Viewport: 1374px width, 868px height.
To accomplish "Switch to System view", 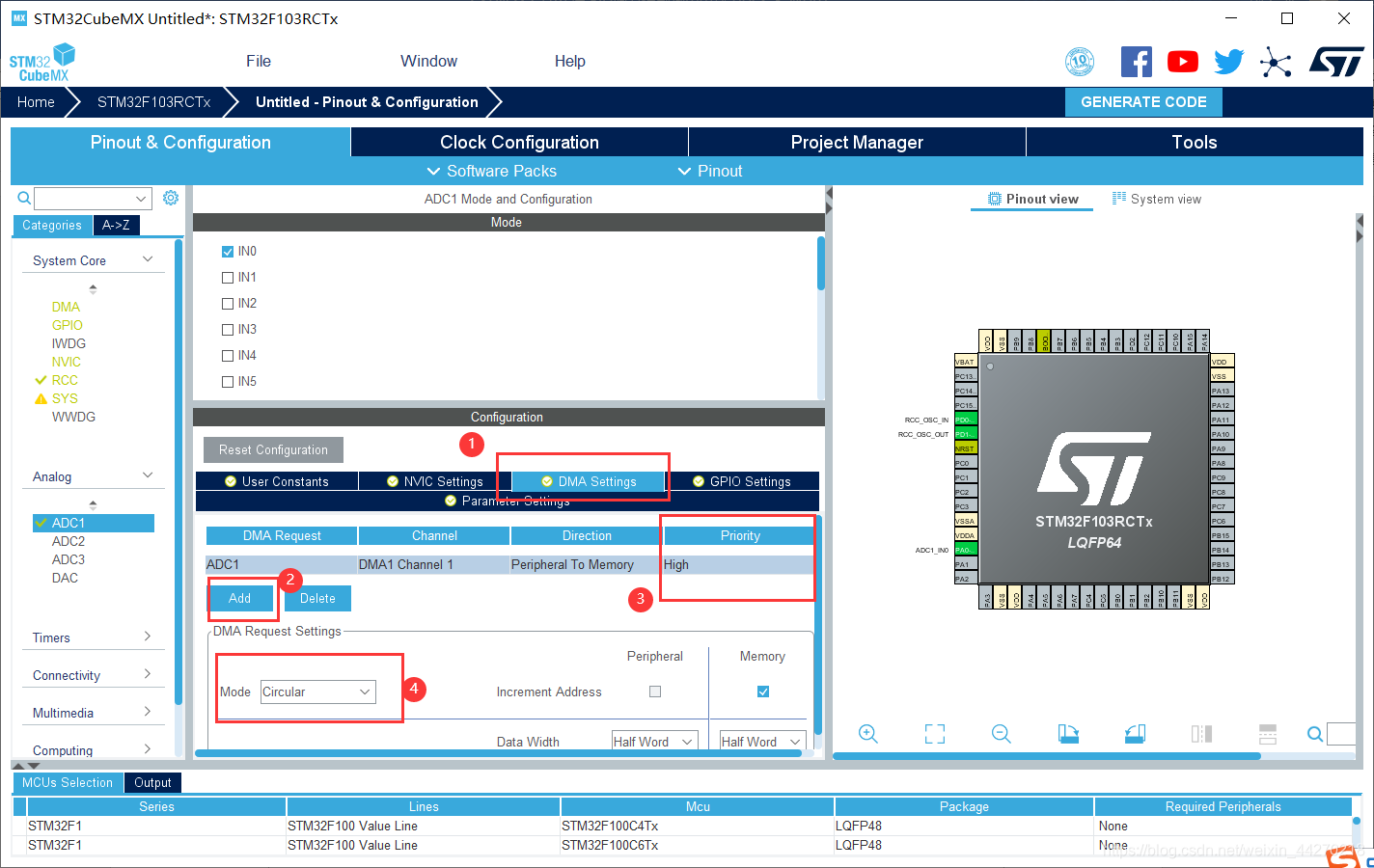I will coord(1157,199).
